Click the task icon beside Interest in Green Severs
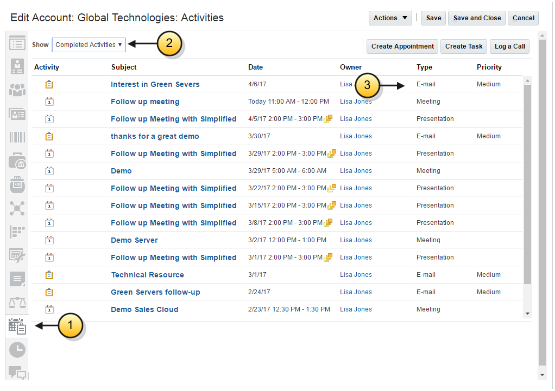This screenshot has height=391, width=555. (x=49, y=85)
